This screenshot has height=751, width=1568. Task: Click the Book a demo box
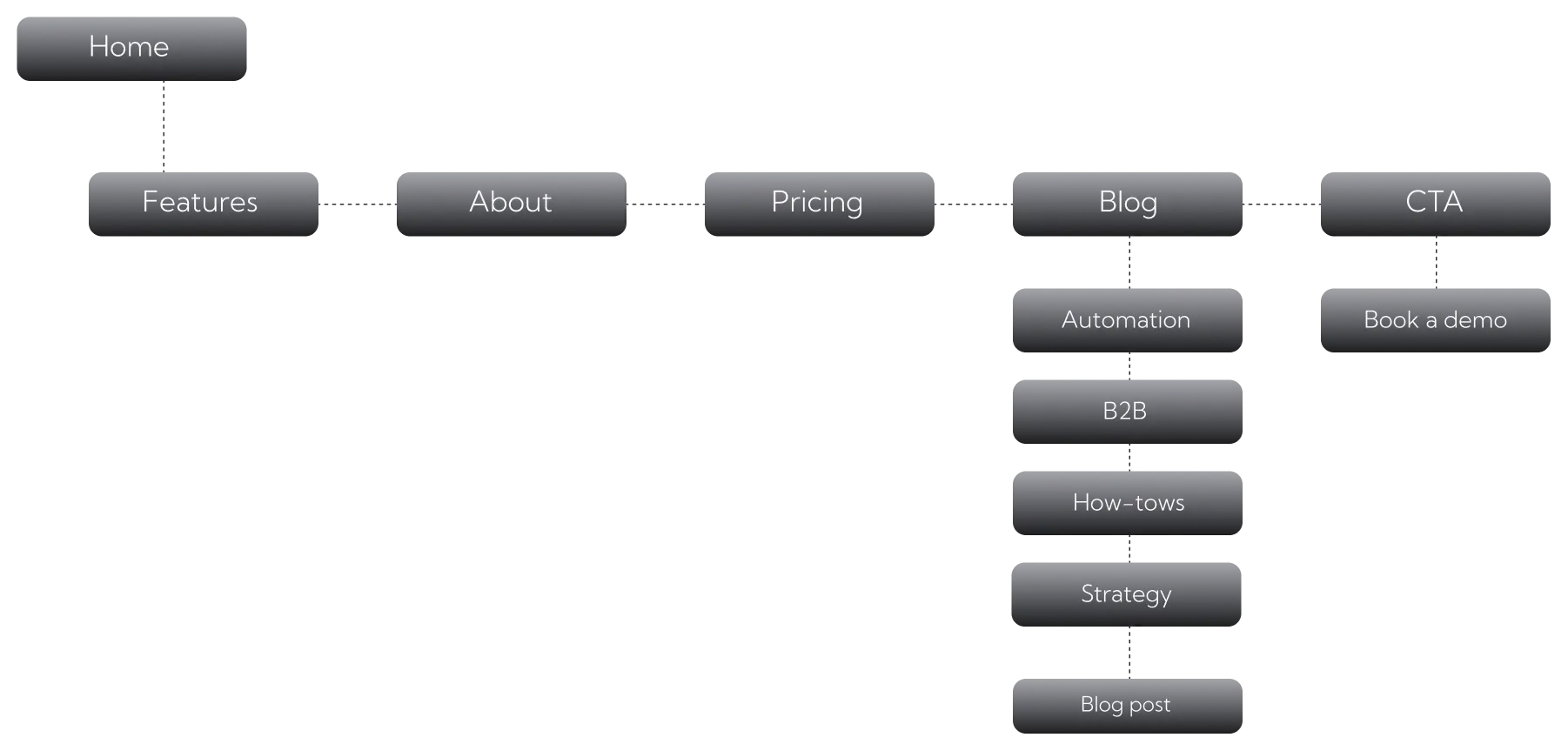coord(1433,320)
